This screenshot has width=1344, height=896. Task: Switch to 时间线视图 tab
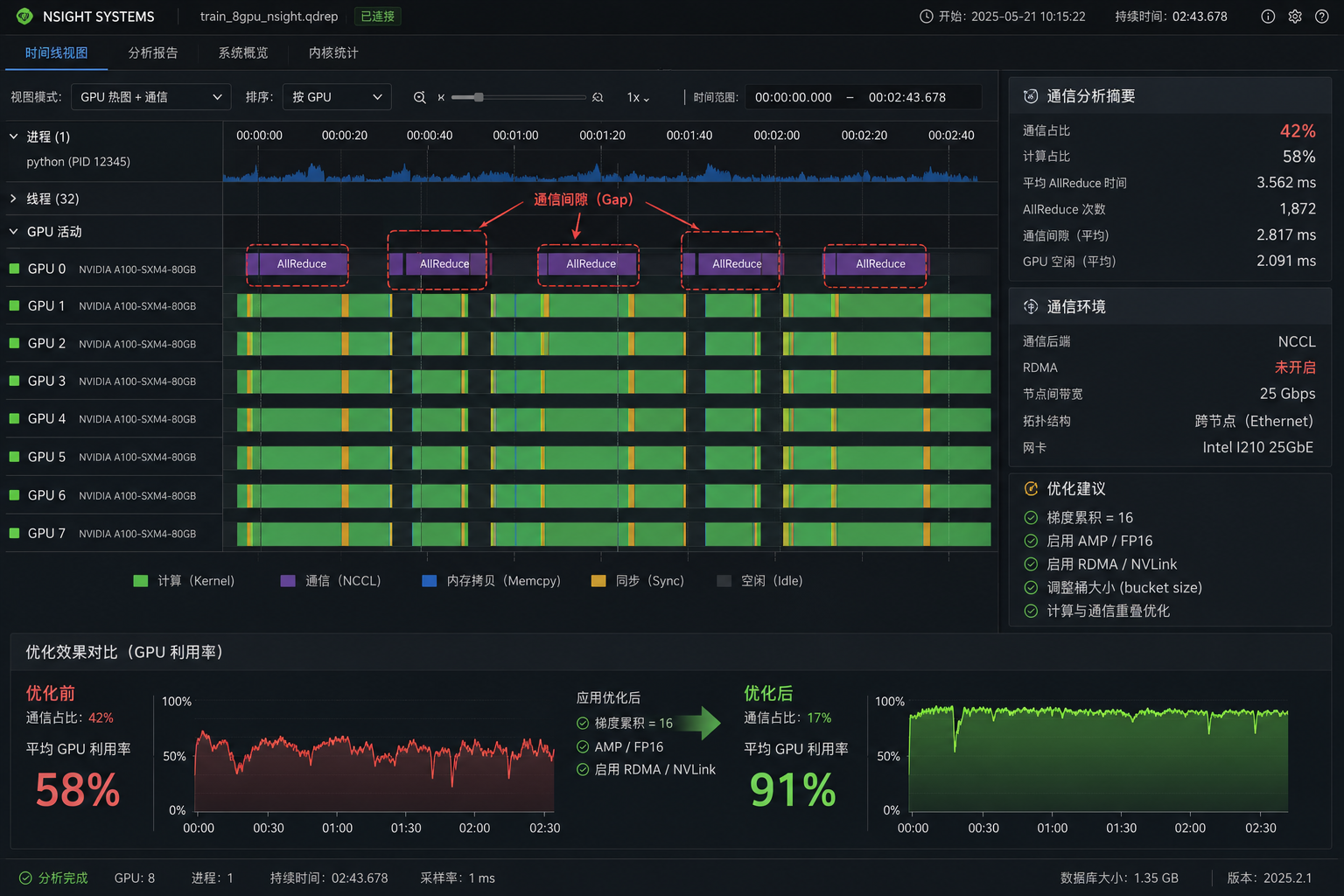[56, 52]
